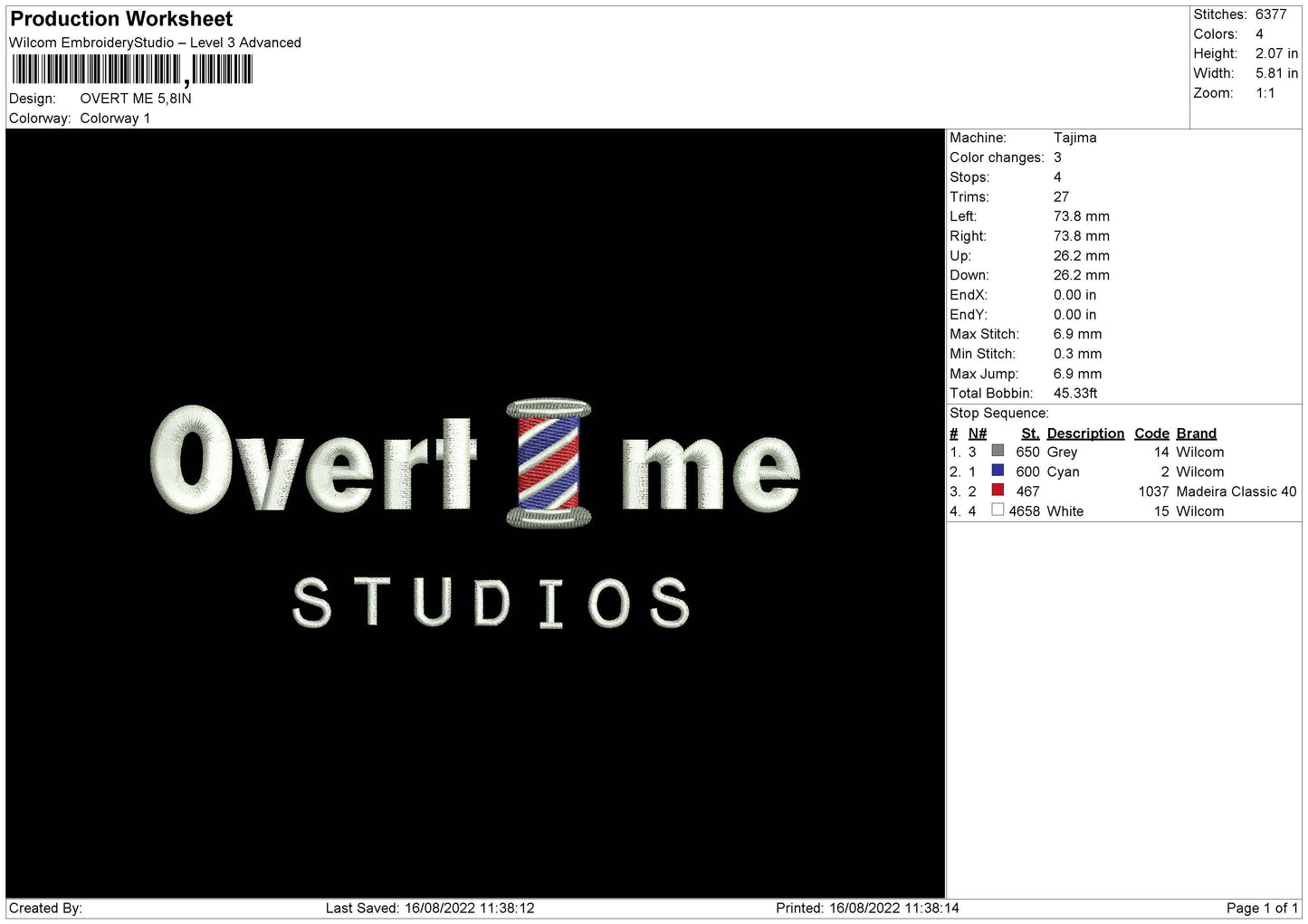This screenshot has width=1308, height=924.
Task: Click the Color changes value 3
Action: point(1057,157)
